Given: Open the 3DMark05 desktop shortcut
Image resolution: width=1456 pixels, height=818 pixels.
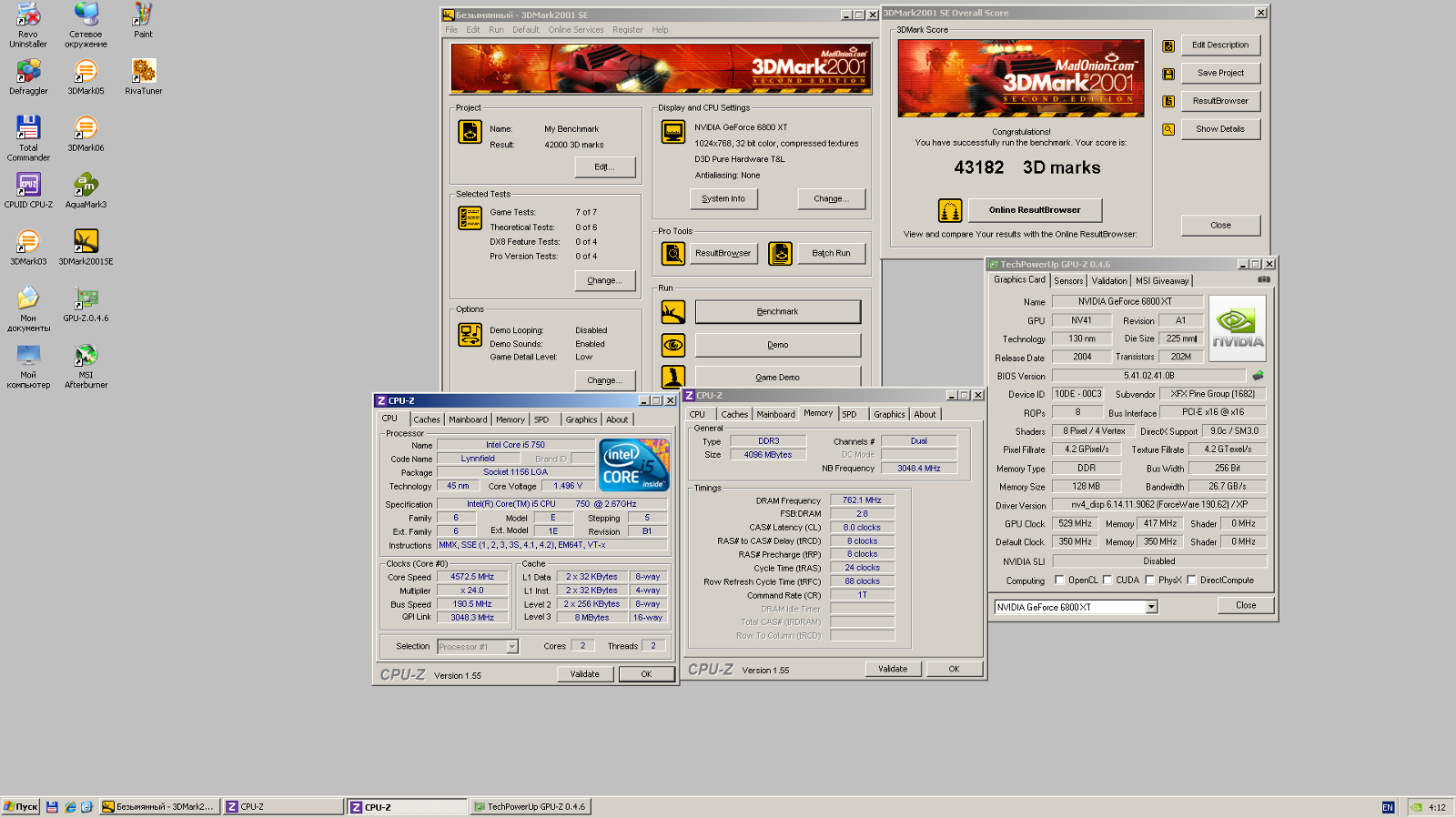Looking at the screenshot, I should [x=86, y=77].
